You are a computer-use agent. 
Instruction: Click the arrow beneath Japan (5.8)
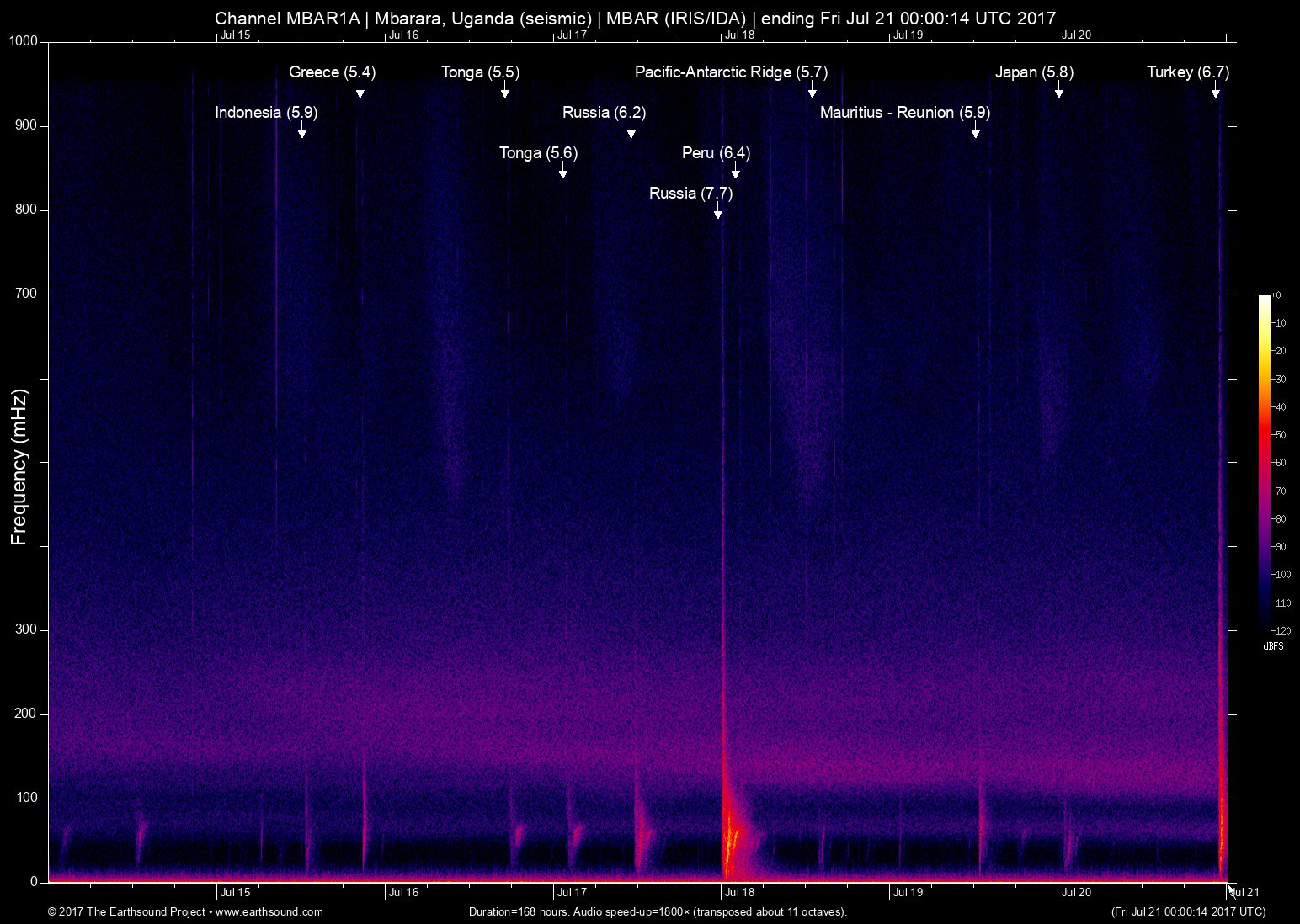click(x=1058, y=91)
